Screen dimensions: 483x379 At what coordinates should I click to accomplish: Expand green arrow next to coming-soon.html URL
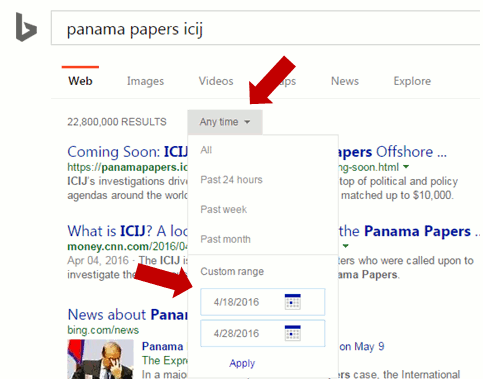(406, 166)
